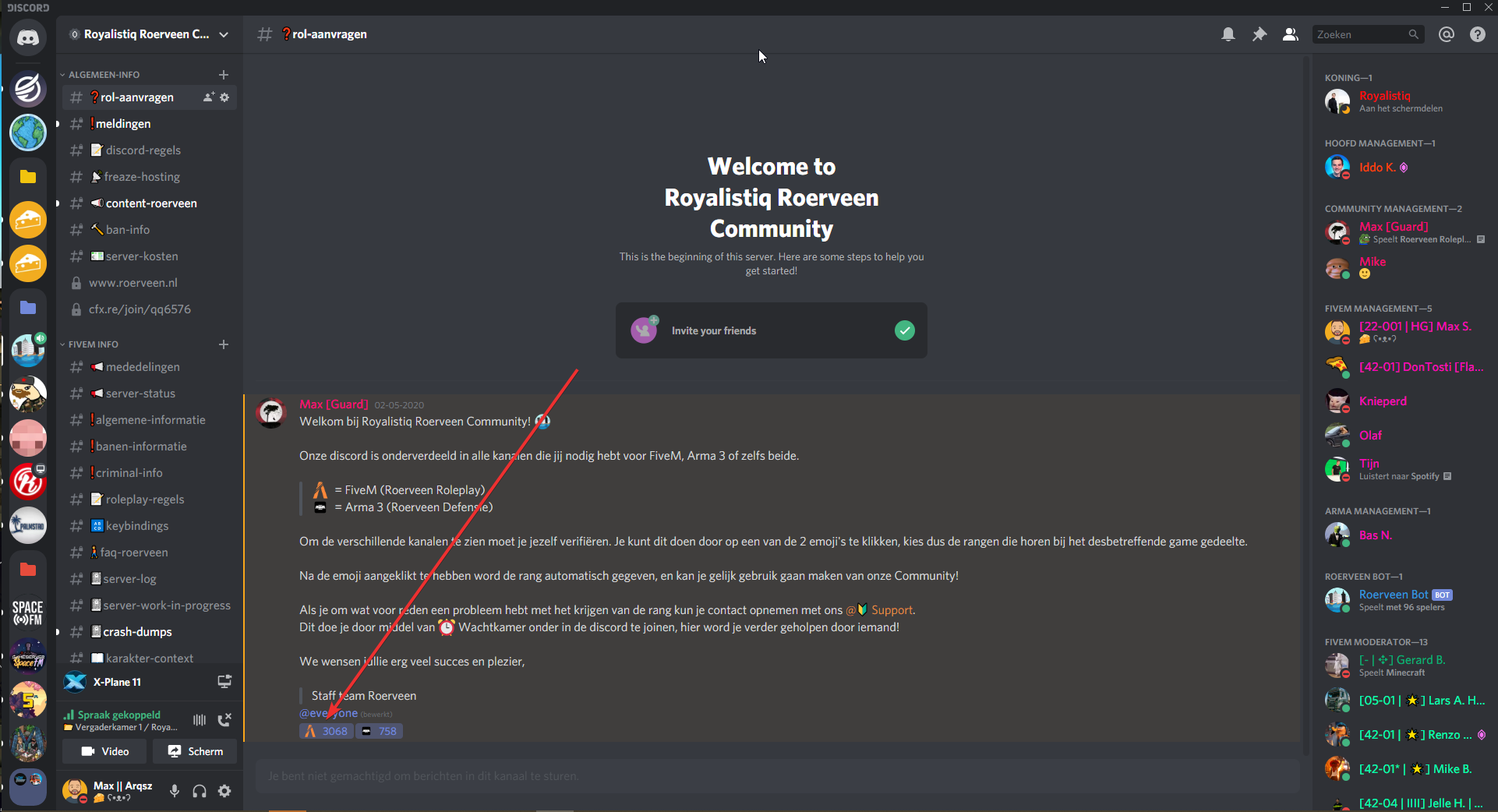
Task: Switch to the server-status channel
Action: (140, 394)
